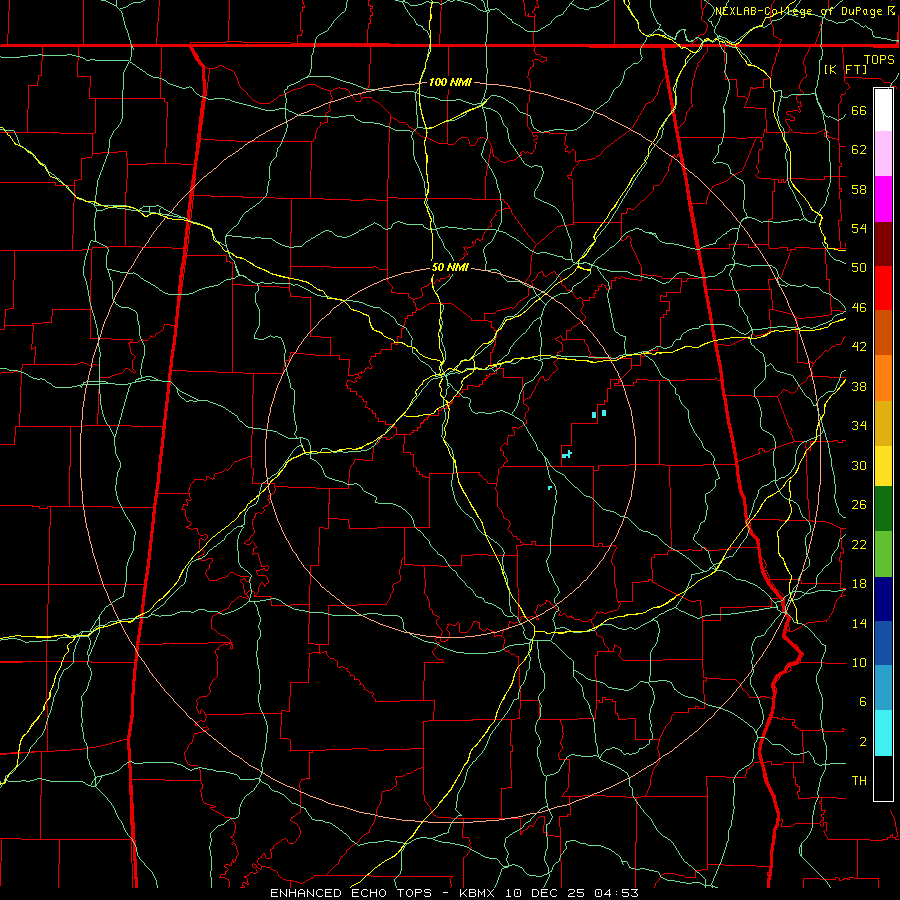Click the navy blue legend swatch
The image size is (900, 900).
click(x=883, y=599)
